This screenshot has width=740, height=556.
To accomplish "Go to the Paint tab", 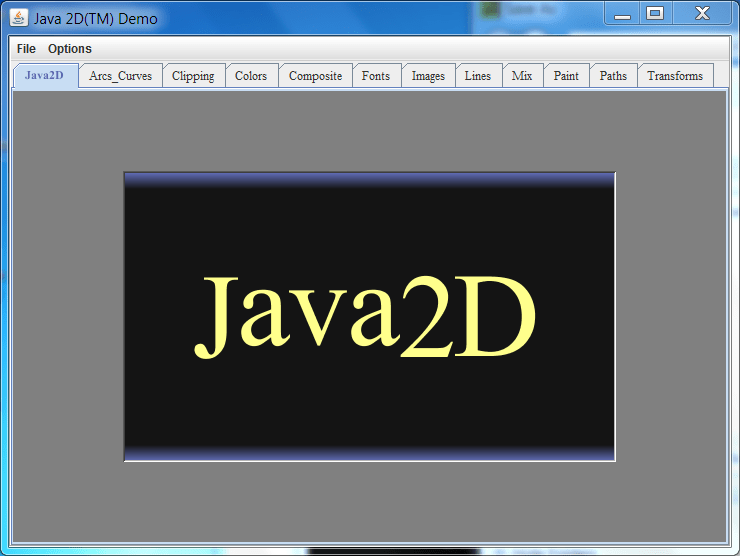I will tap(566, 76).
